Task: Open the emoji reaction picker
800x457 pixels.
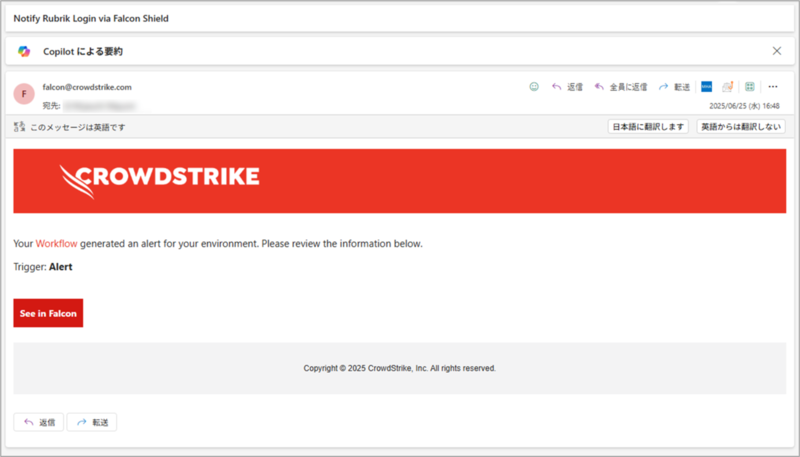Action: click(534, 87)
